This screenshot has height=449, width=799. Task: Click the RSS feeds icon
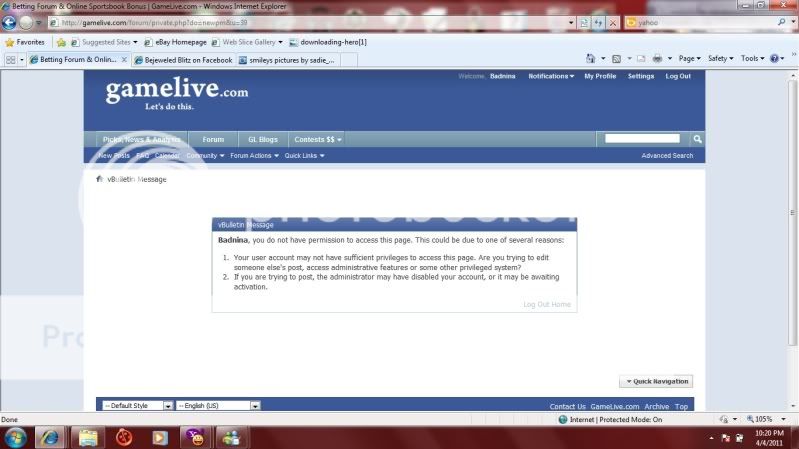coord(616,59)
